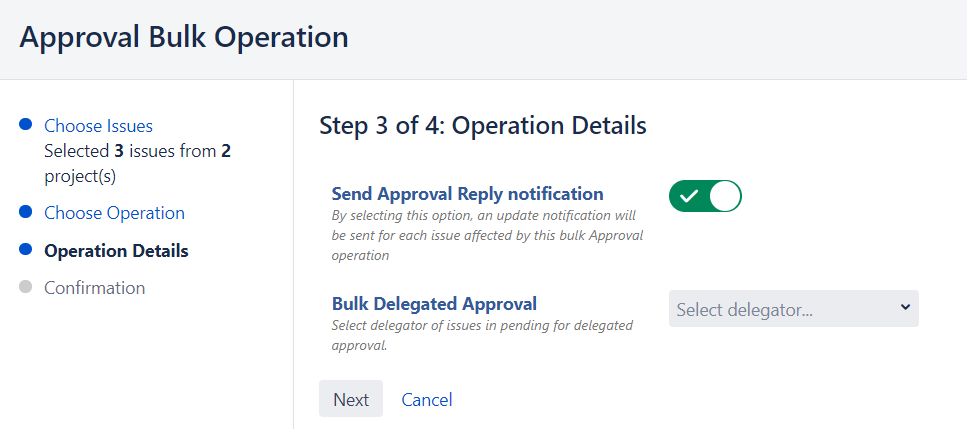Click the Selected 3 issues summary text

tap(137, 163)
